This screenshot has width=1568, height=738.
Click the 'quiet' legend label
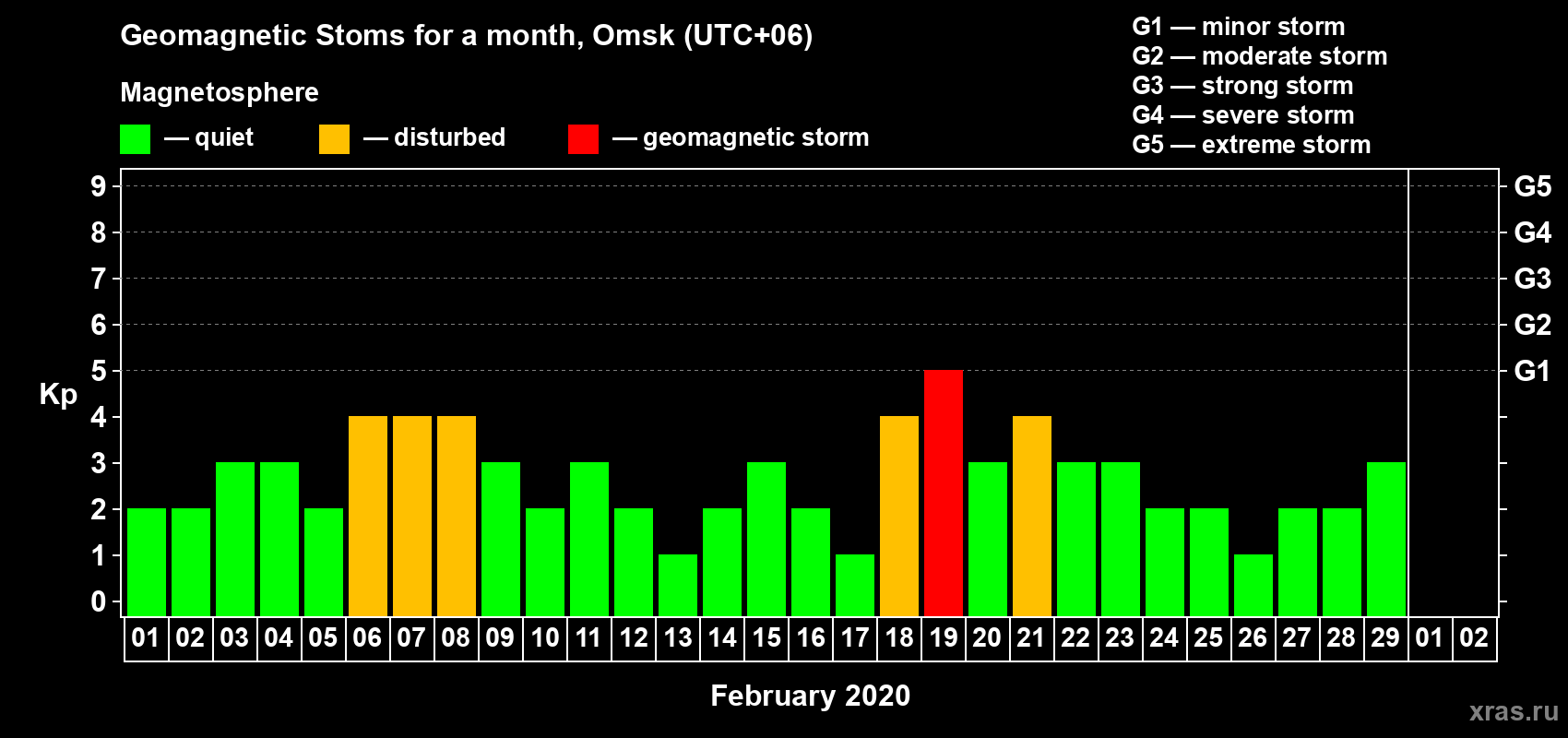coord(224,138)
